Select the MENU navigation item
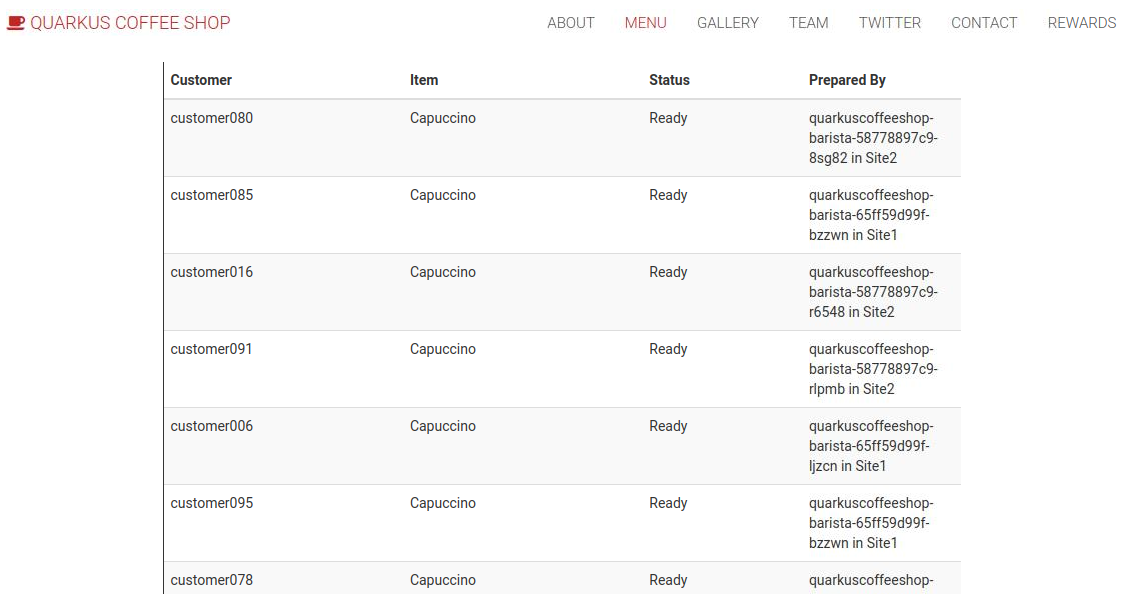The image size is (1126, 594). point(645,22)
